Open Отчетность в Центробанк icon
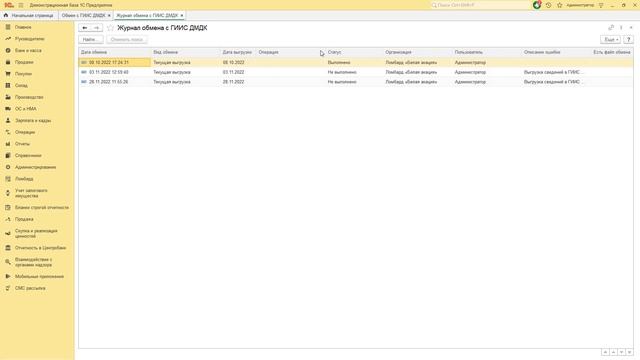The width and height of the screenshot is (640, 360). 8,248
